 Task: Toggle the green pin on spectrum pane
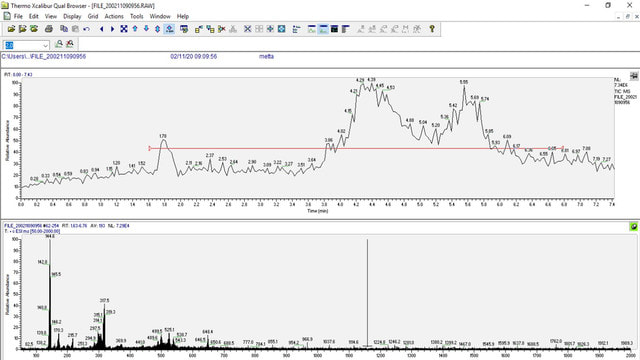[633, 227]
